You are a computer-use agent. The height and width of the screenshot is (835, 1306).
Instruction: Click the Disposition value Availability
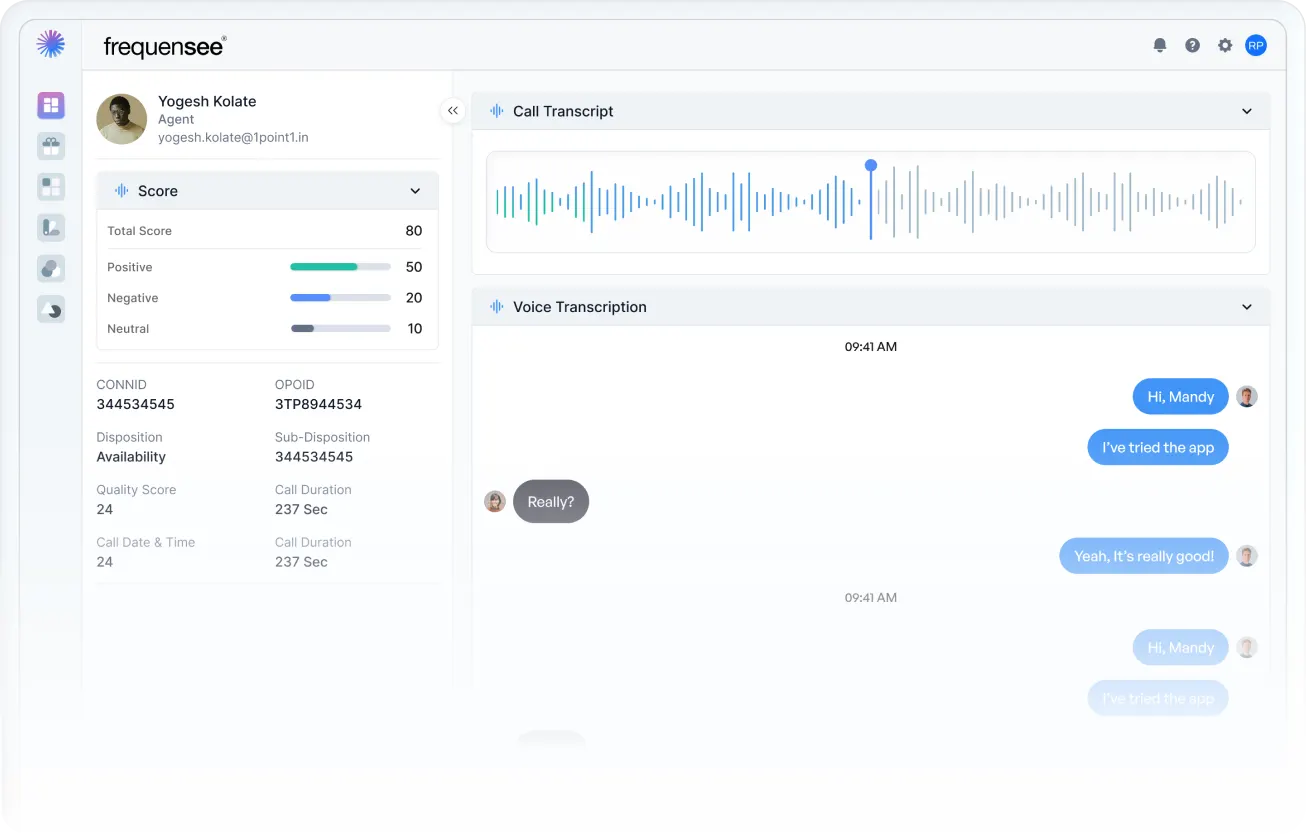pos(131,457)
